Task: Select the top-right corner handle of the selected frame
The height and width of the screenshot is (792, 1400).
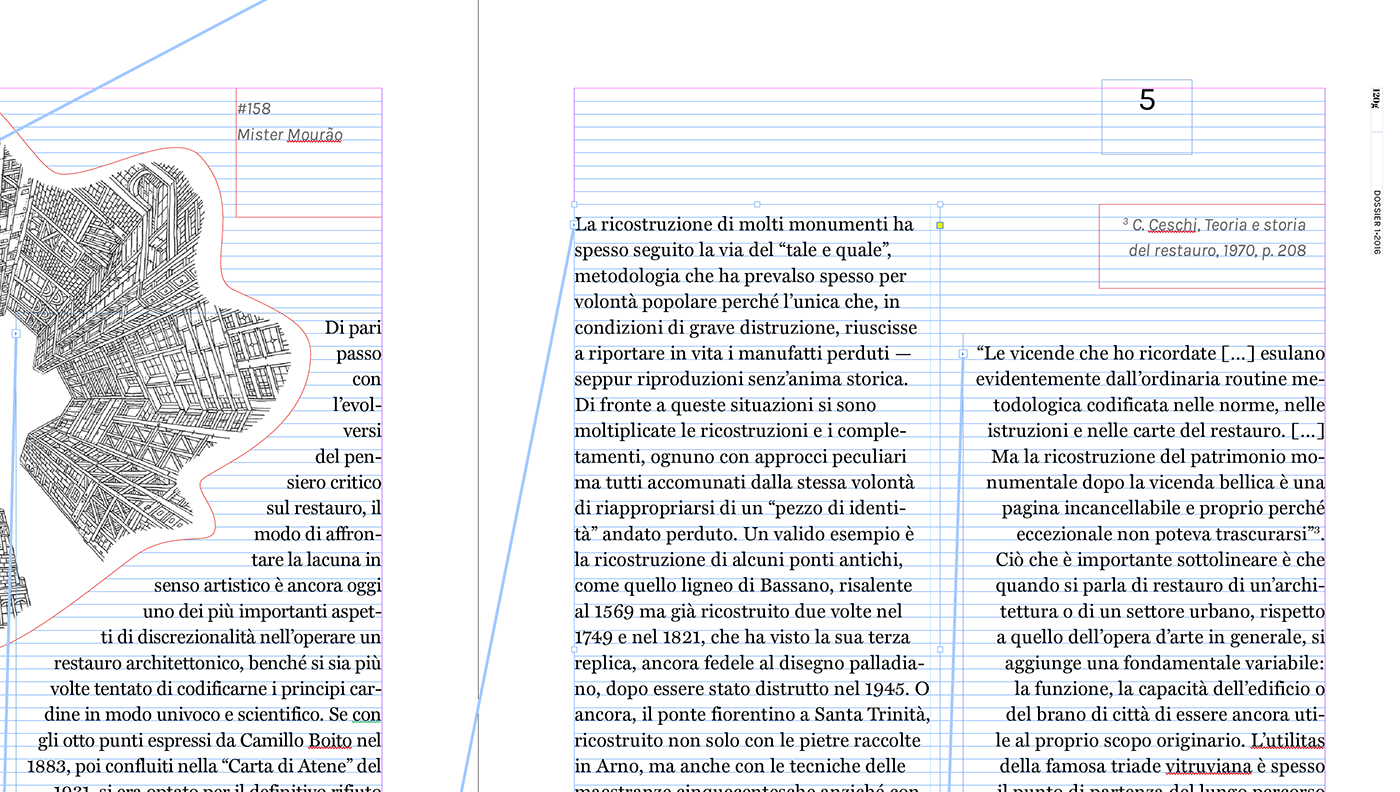Action: (940, 204)
